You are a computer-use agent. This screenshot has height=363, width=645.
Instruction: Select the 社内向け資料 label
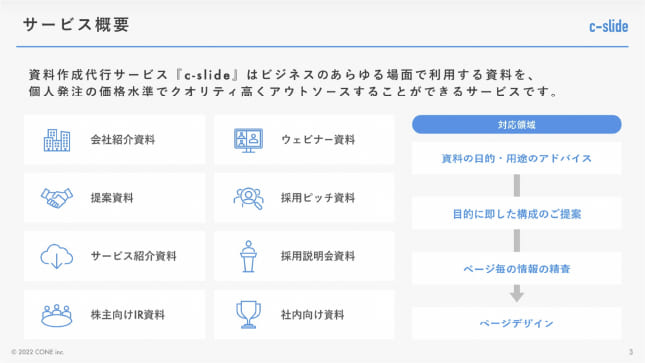click(312, 315)
